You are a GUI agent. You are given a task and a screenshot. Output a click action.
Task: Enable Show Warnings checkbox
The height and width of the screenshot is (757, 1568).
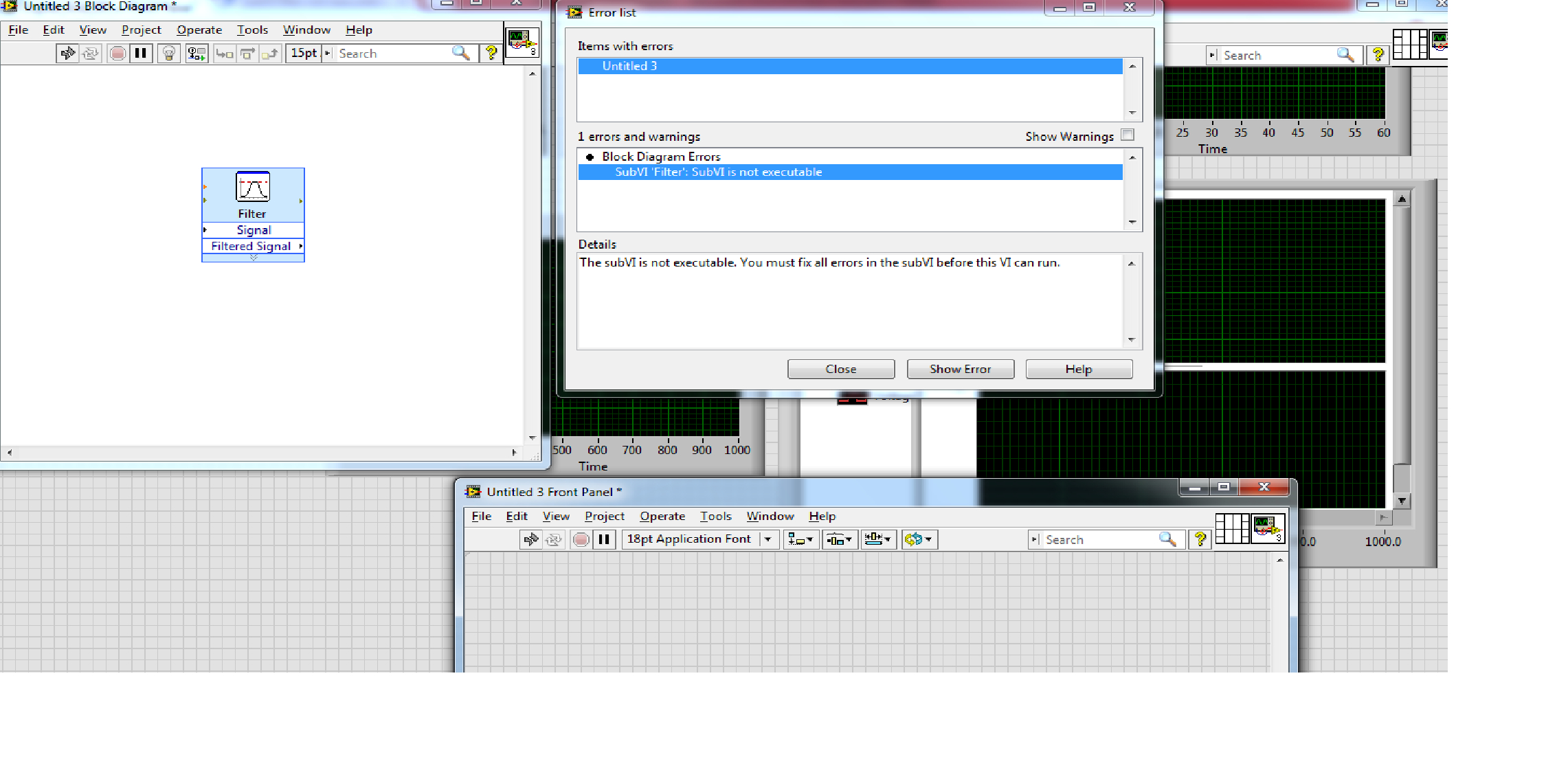[1128, 135]
